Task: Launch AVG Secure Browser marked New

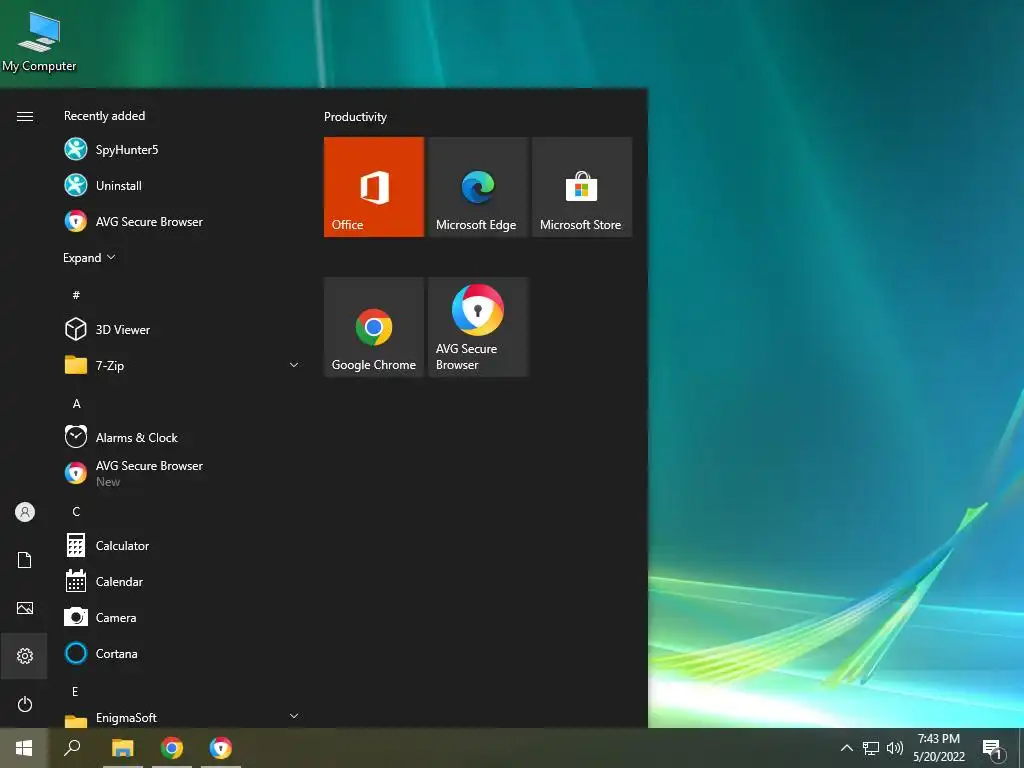Action: [x=183, y=473]
